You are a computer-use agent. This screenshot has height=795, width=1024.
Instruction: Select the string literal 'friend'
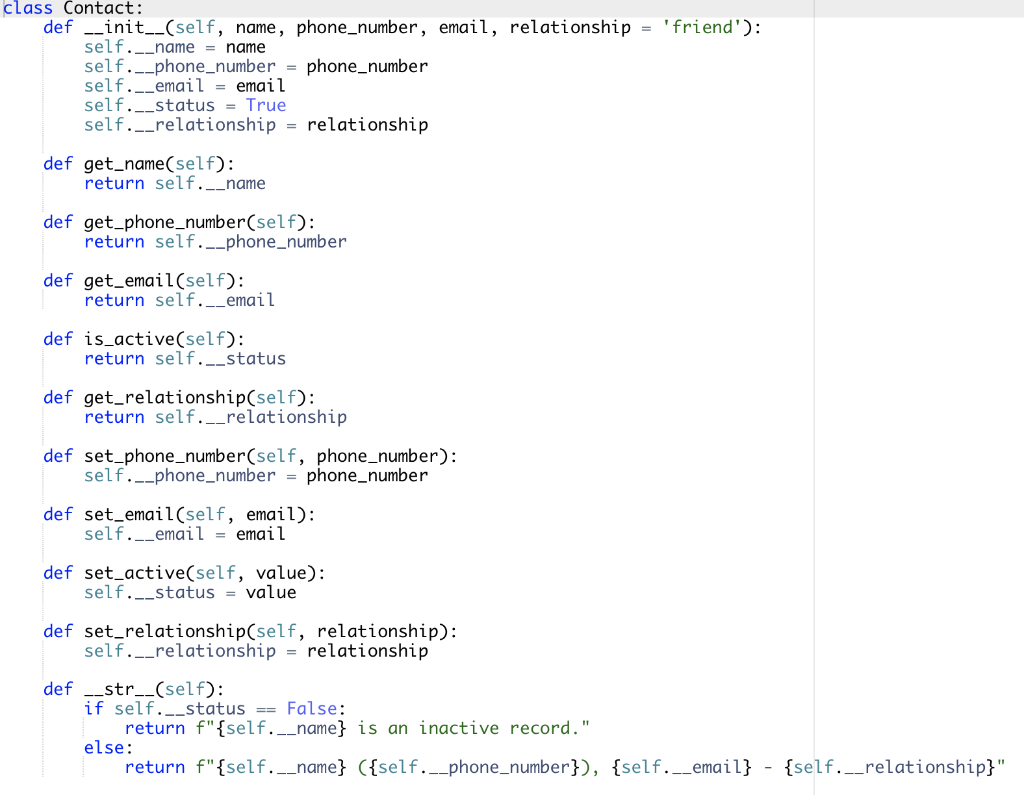coord(701,27)
